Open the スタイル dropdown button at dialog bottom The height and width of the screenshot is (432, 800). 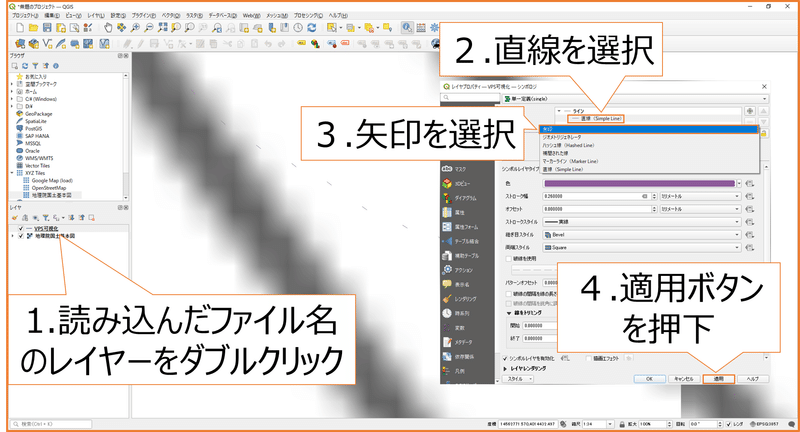519,379
